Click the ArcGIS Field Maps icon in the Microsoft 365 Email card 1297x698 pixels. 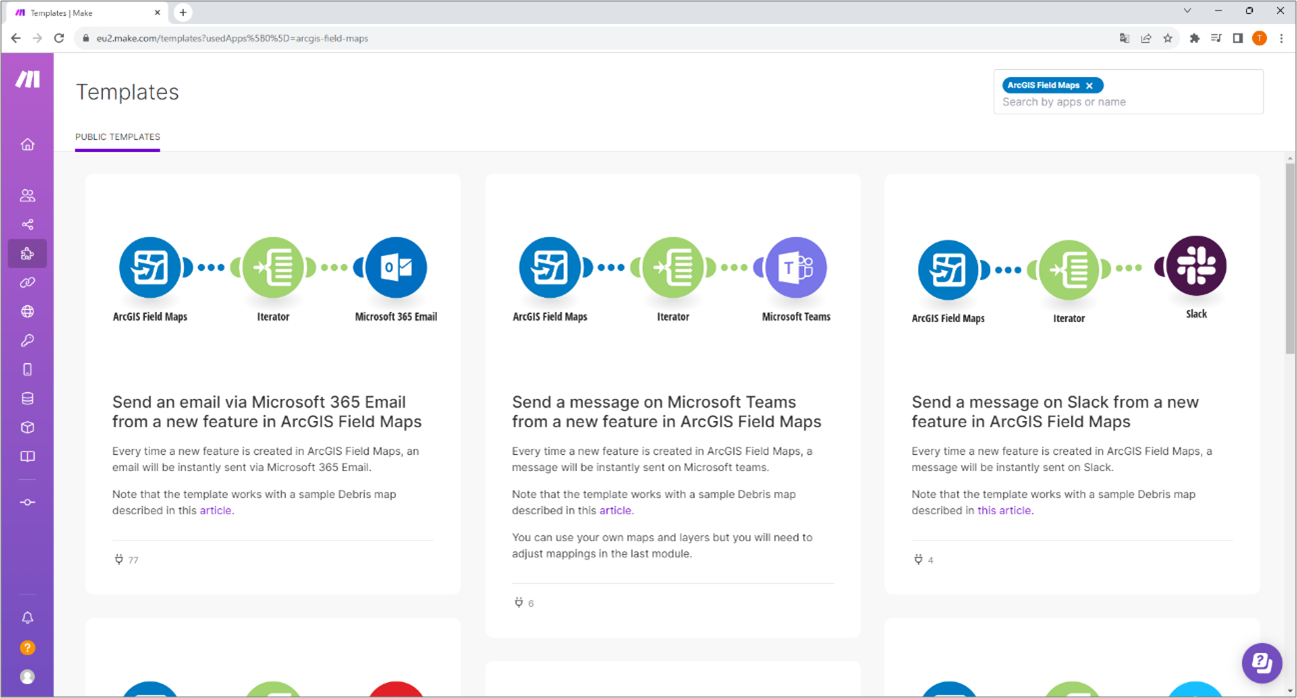(x=150, y=267)
